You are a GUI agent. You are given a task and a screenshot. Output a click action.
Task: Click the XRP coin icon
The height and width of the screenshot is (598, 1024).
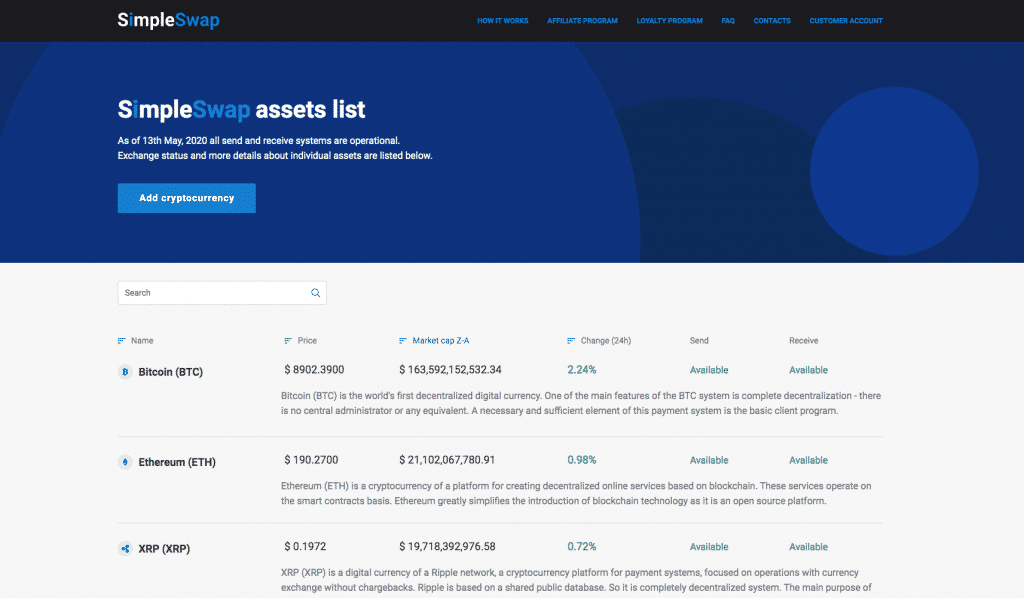click(x=125, y=548)
